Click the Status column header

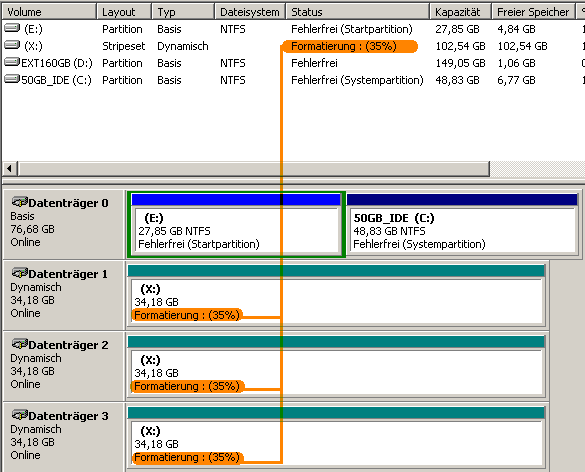(357, 12)
